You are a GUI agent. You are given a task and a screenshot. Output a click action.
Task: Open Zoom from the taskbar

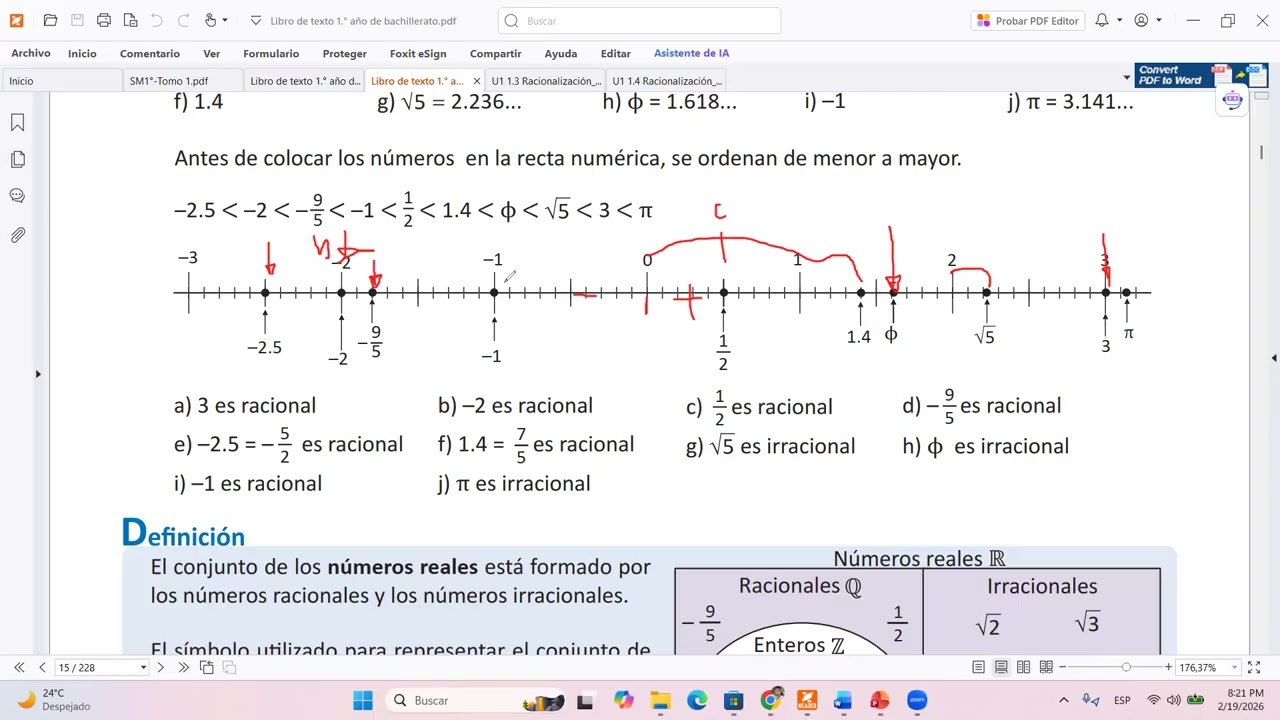pos(917,700)
